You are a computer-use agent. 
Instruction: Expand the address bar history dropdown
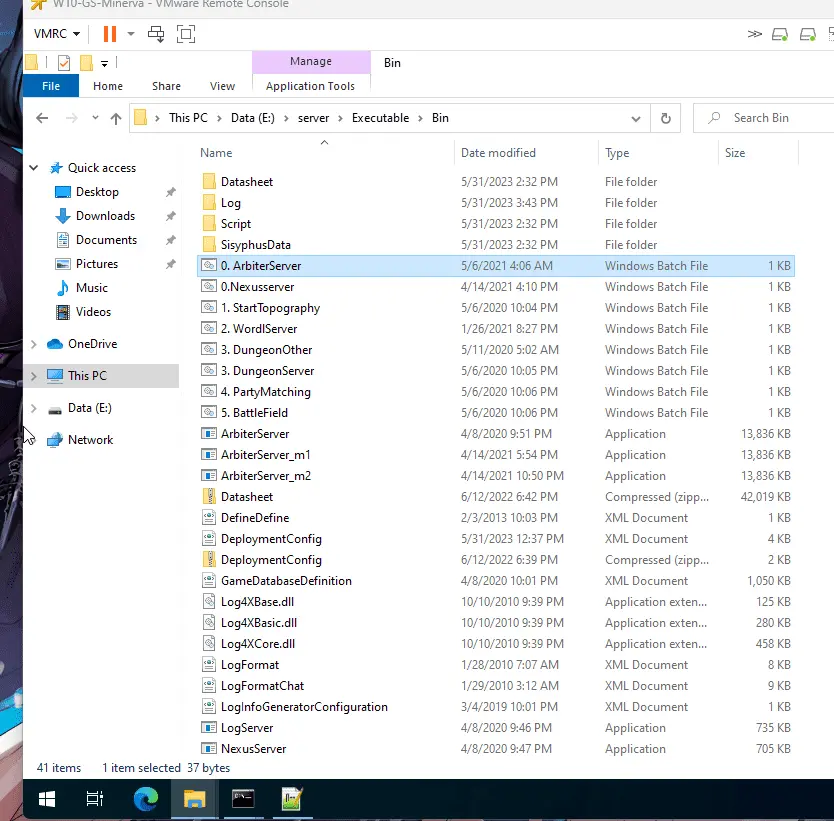pyautogui.click(x=636, y=119)
